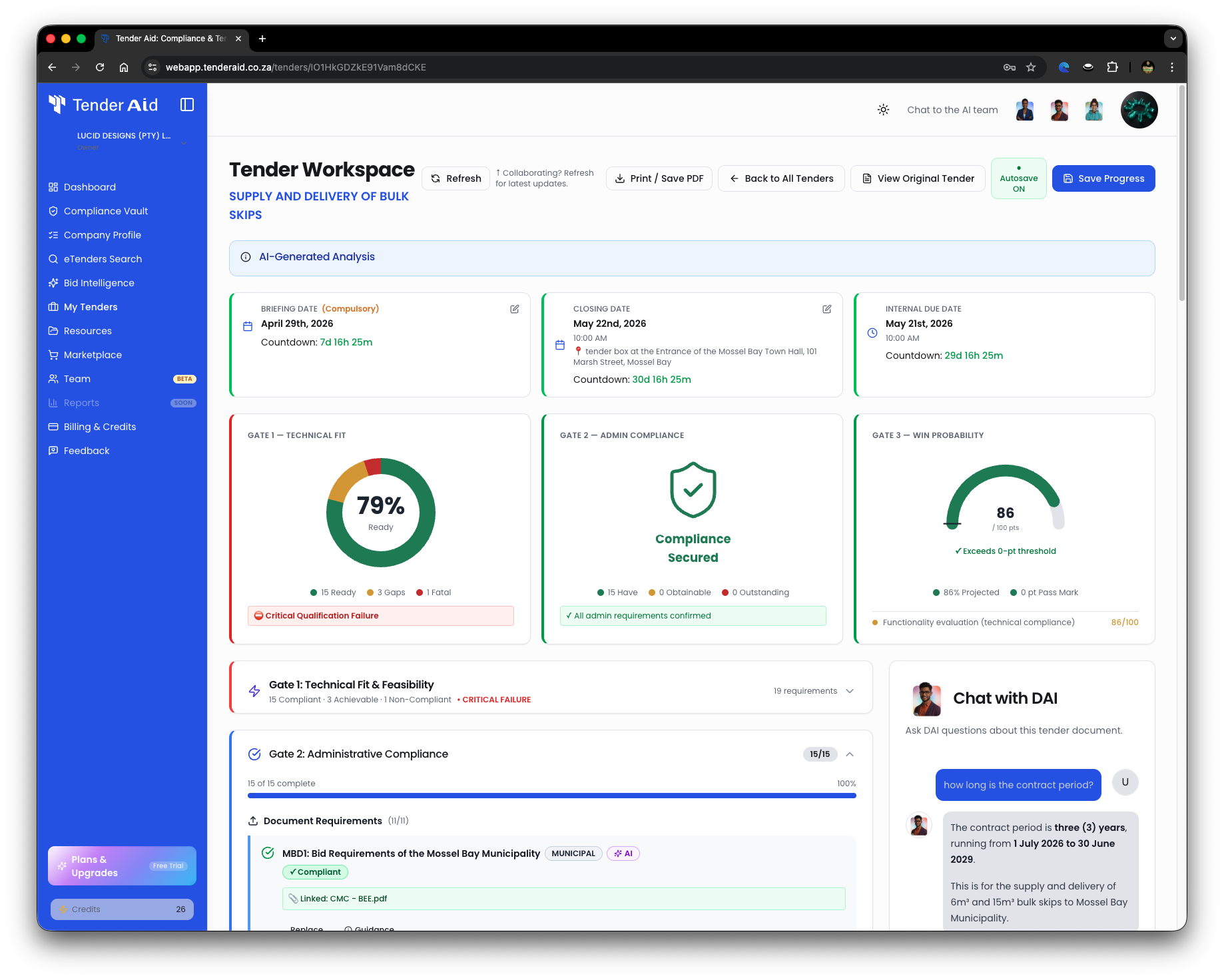Click the Gate 1 lightning bolt icon
This screenshot has height=980, width=1224.
[254, 691]
